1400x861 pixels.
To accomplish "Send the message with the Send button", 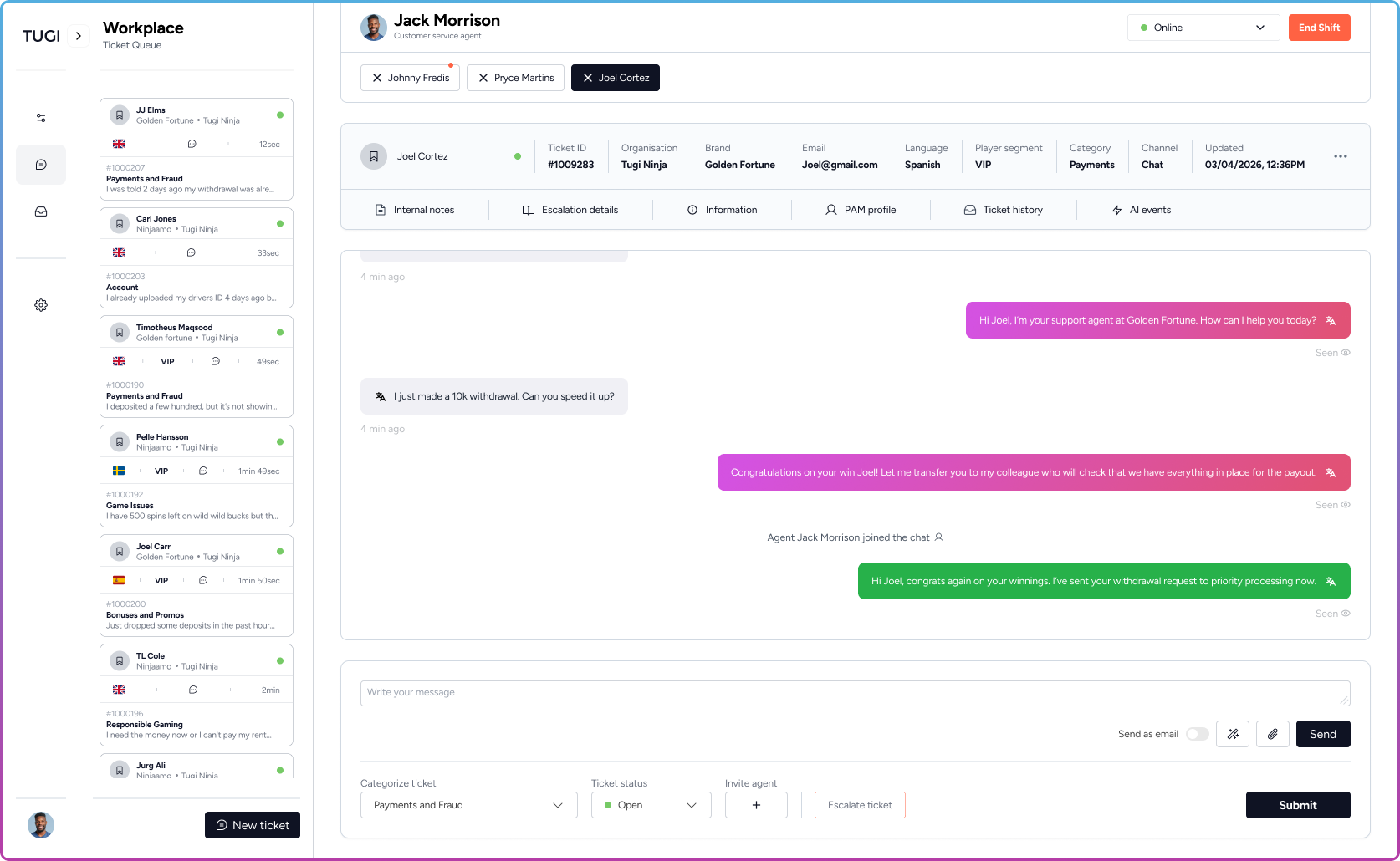I will click(x=1323, y=734).
